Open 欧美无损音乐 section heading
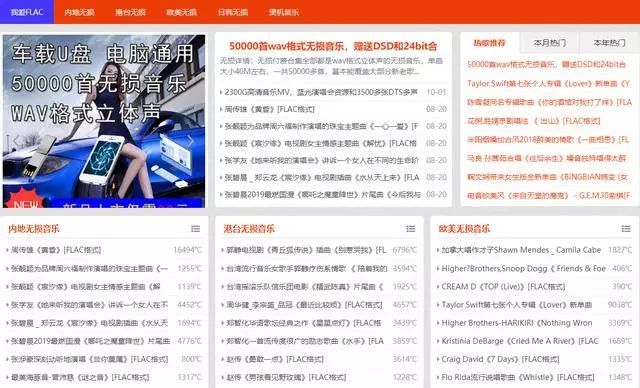The width and height of the screenshot is (640, 388). (x=464, y=229)
